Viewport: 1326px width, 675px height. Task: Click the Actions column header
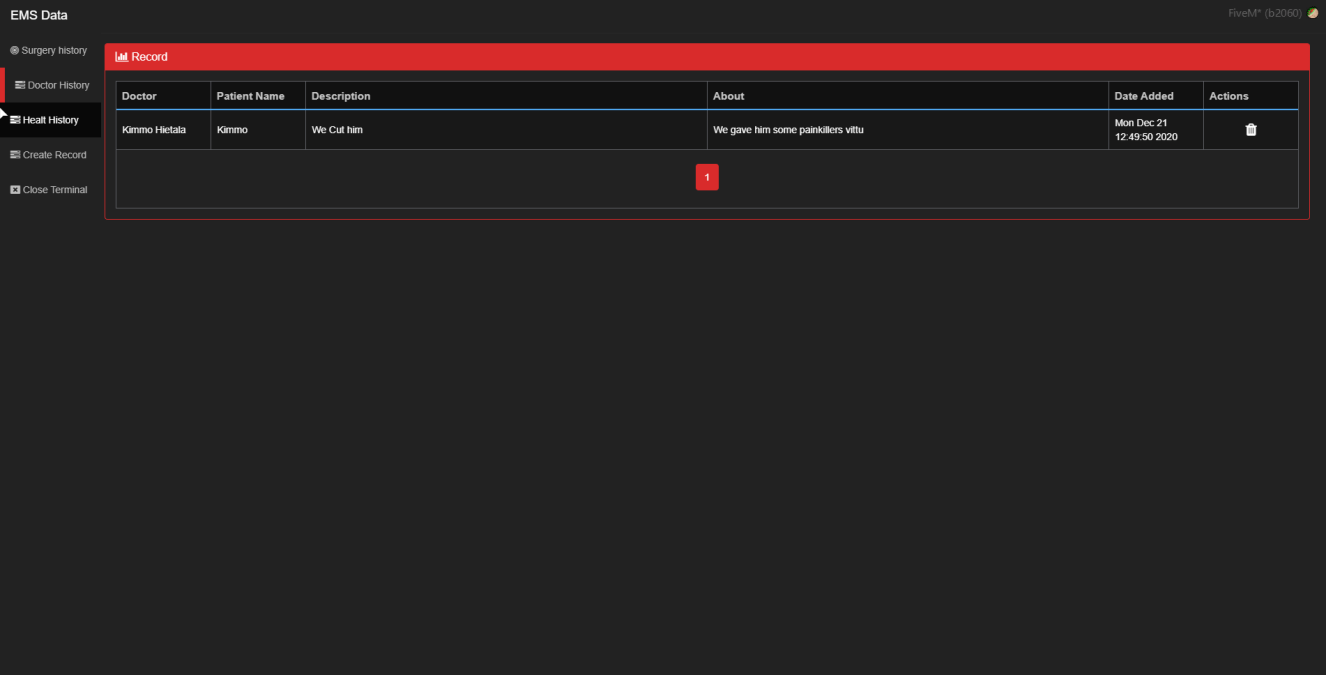coord(1228,96)
